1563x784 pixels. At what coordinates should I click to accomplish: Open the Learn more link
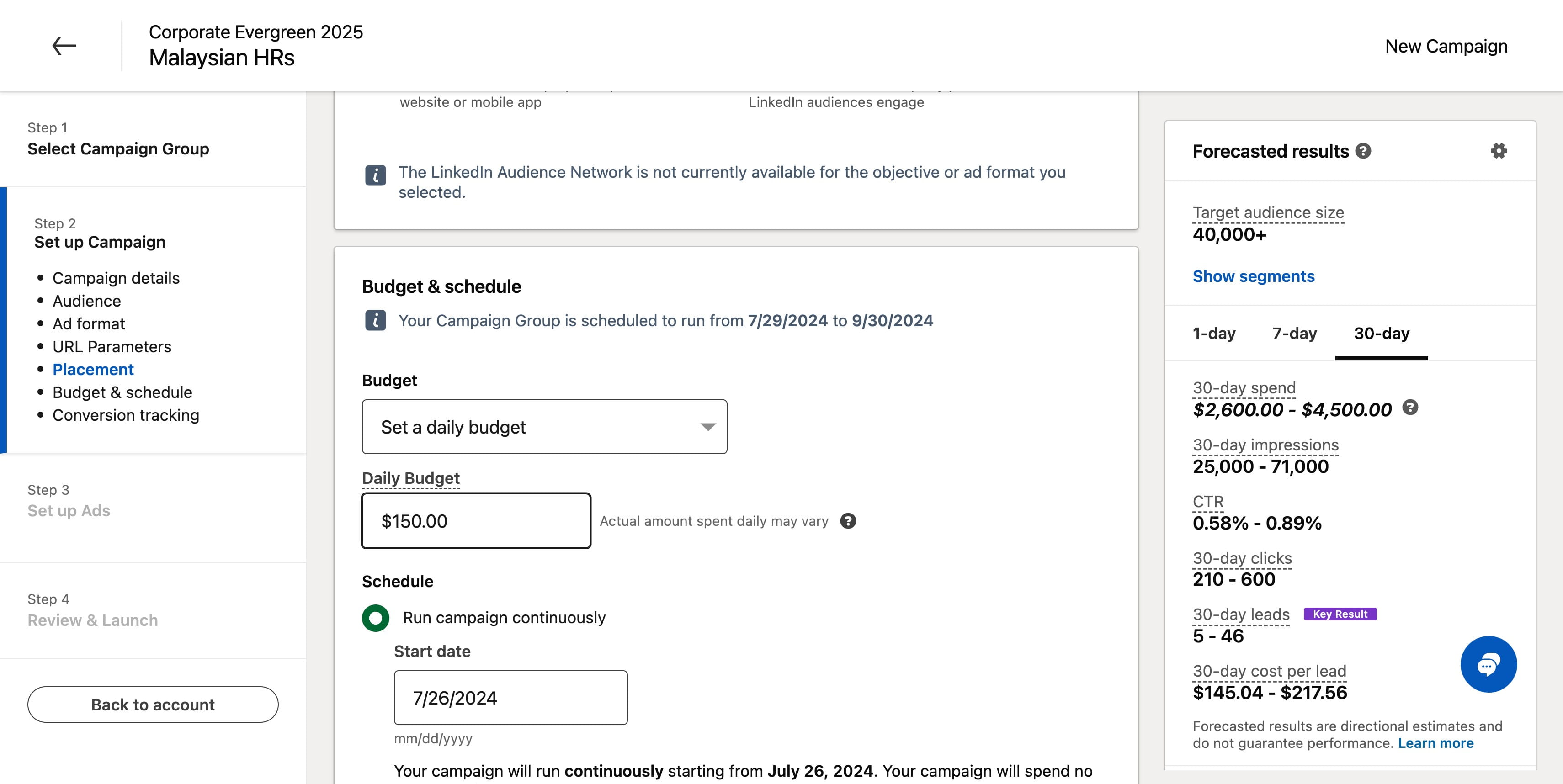point(1435,743)
